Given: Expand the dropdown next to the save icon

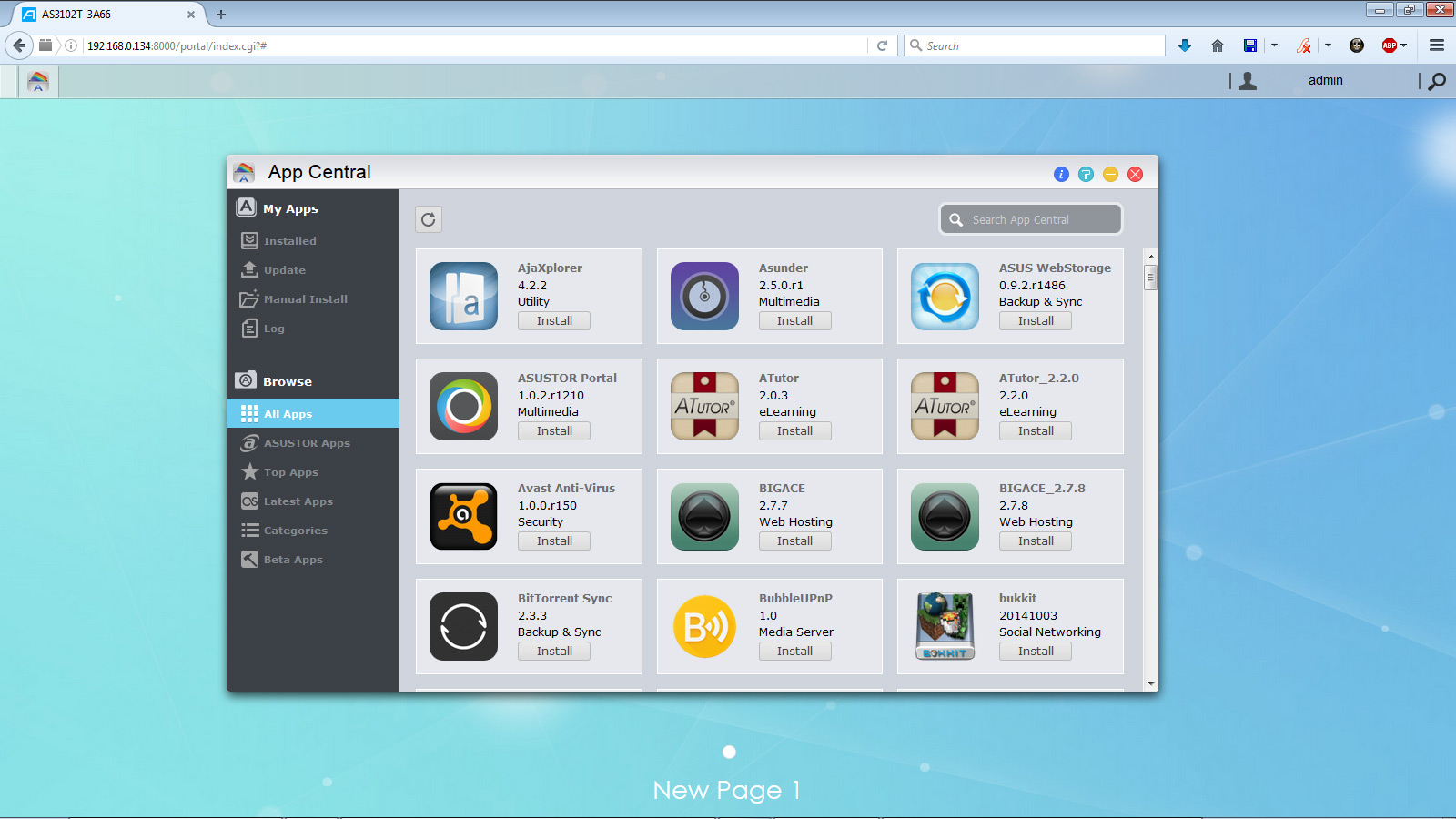Looking at the screenshot, I should (x=1274, y=45).
